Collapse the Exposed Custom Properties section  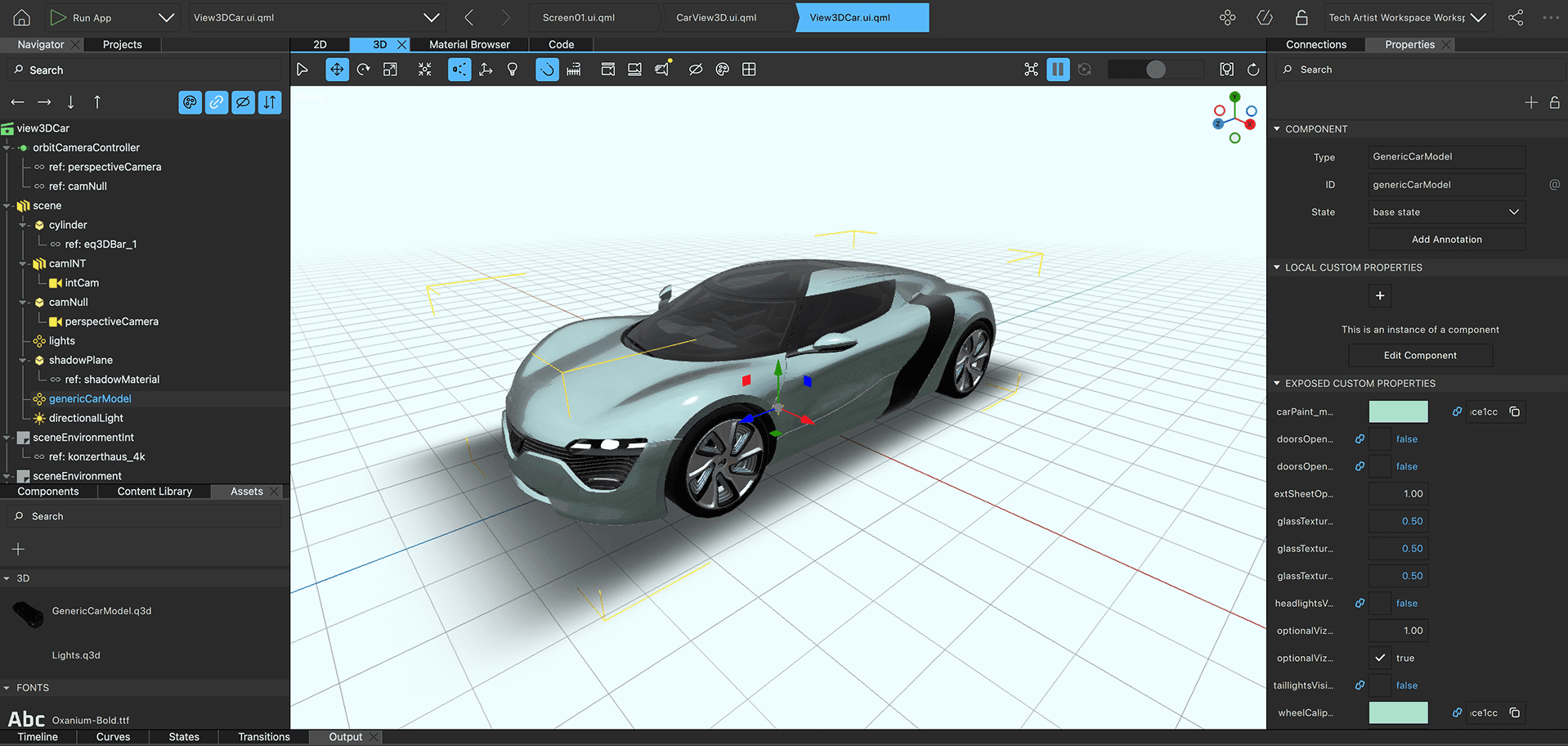pos(1278,383)
